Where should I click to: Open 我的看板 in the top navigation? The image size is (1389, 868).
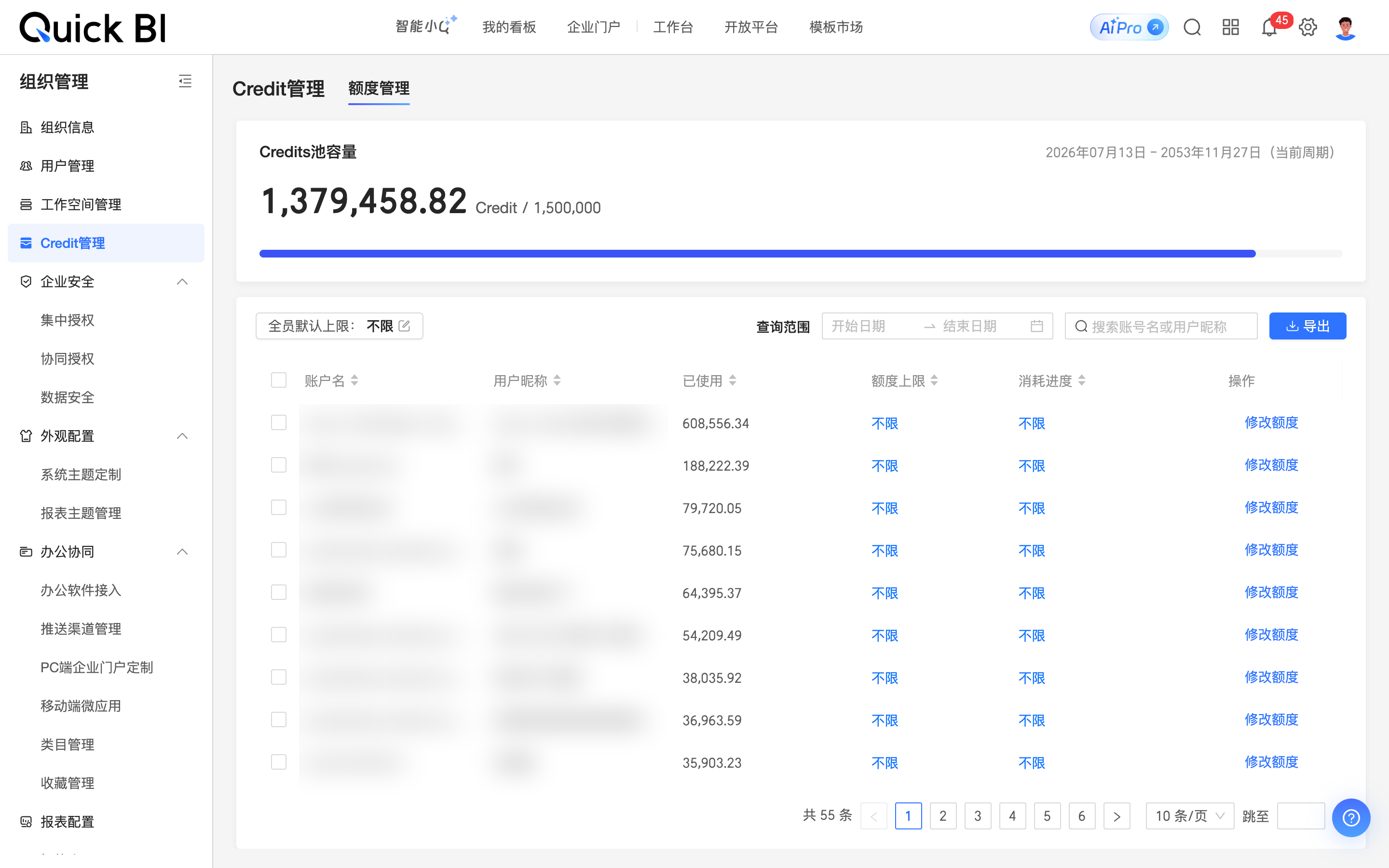tap(509, 27)
